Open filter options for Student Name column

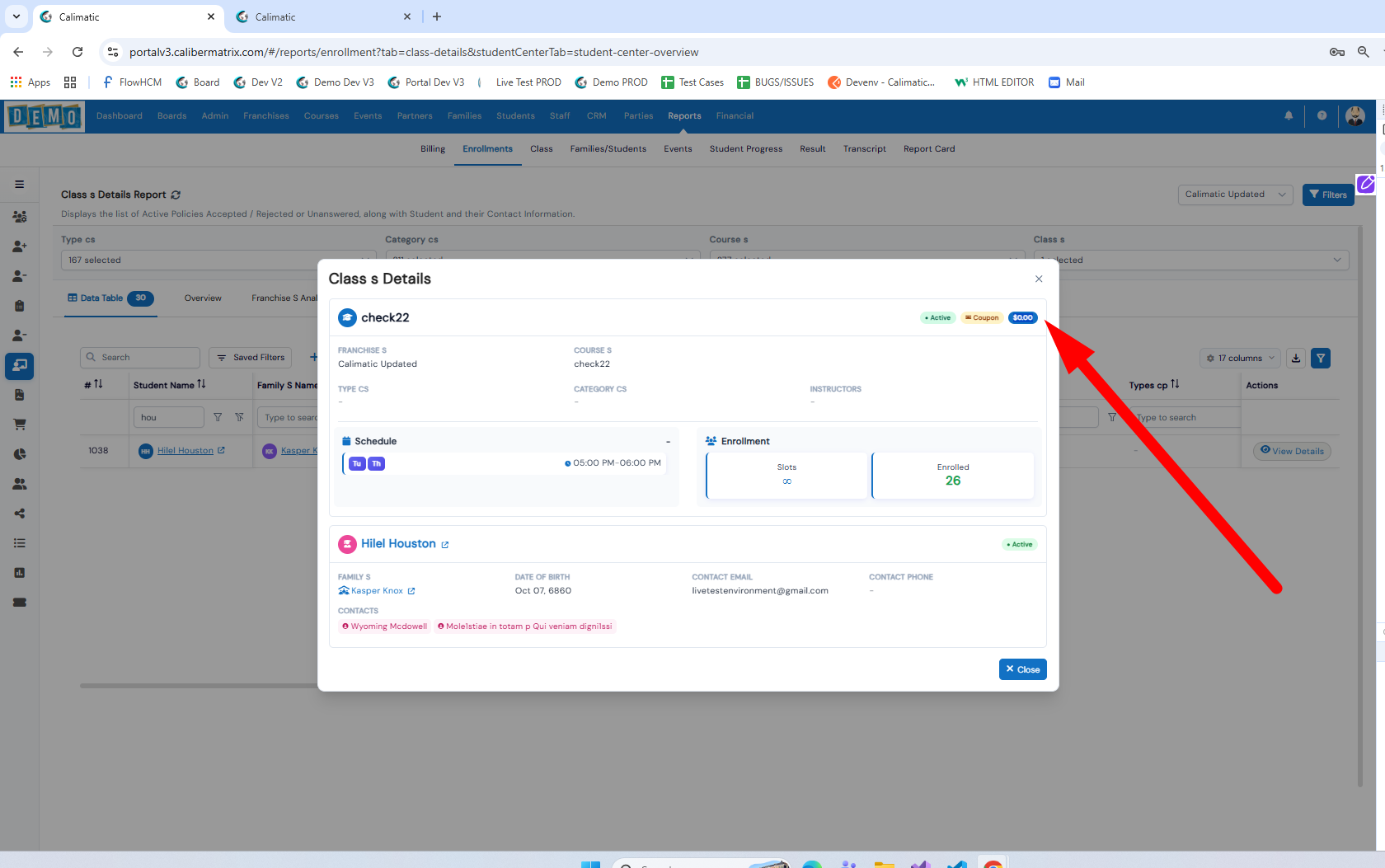(x=218, y=418)
